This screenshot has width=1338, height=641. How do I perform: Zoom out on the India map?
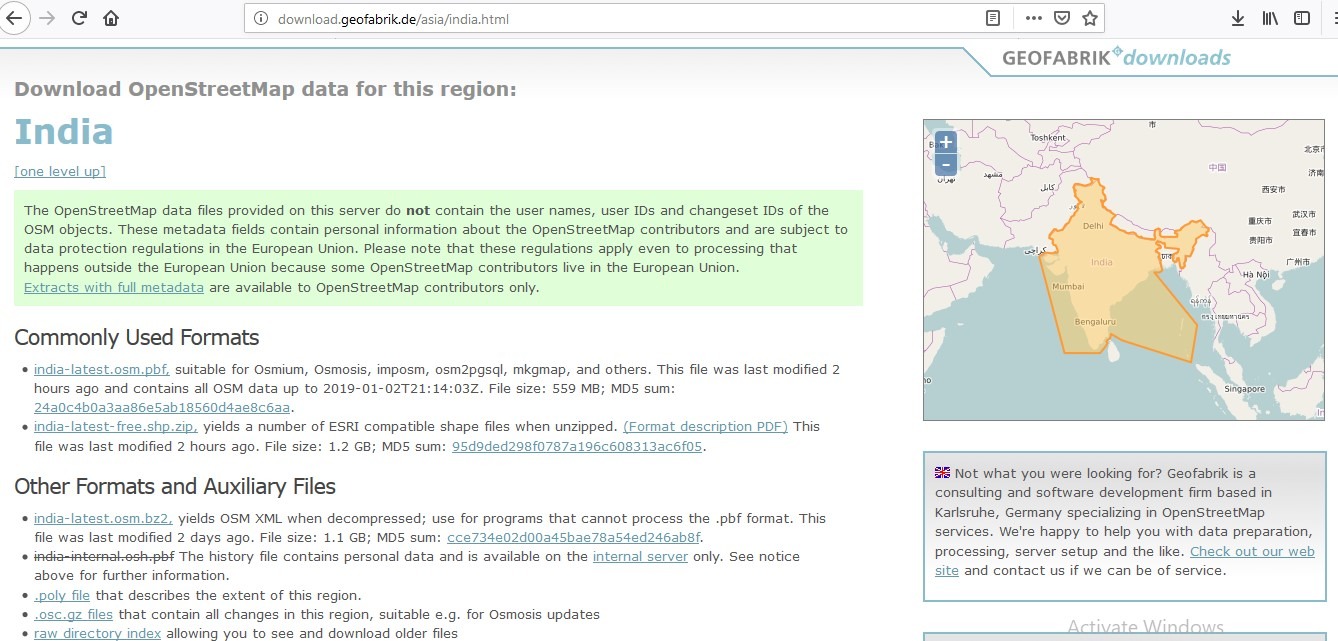pyautogui.click(x=946, y=165)
